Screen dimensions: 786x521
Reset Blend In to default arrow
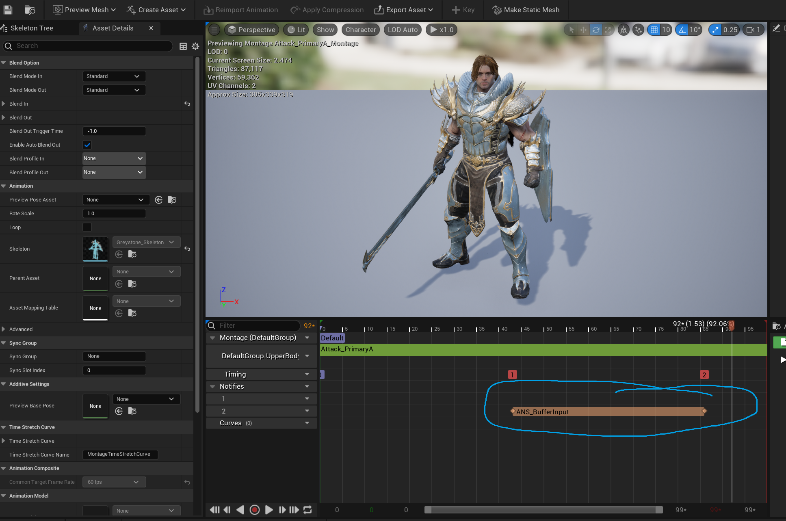coord(187,104)
